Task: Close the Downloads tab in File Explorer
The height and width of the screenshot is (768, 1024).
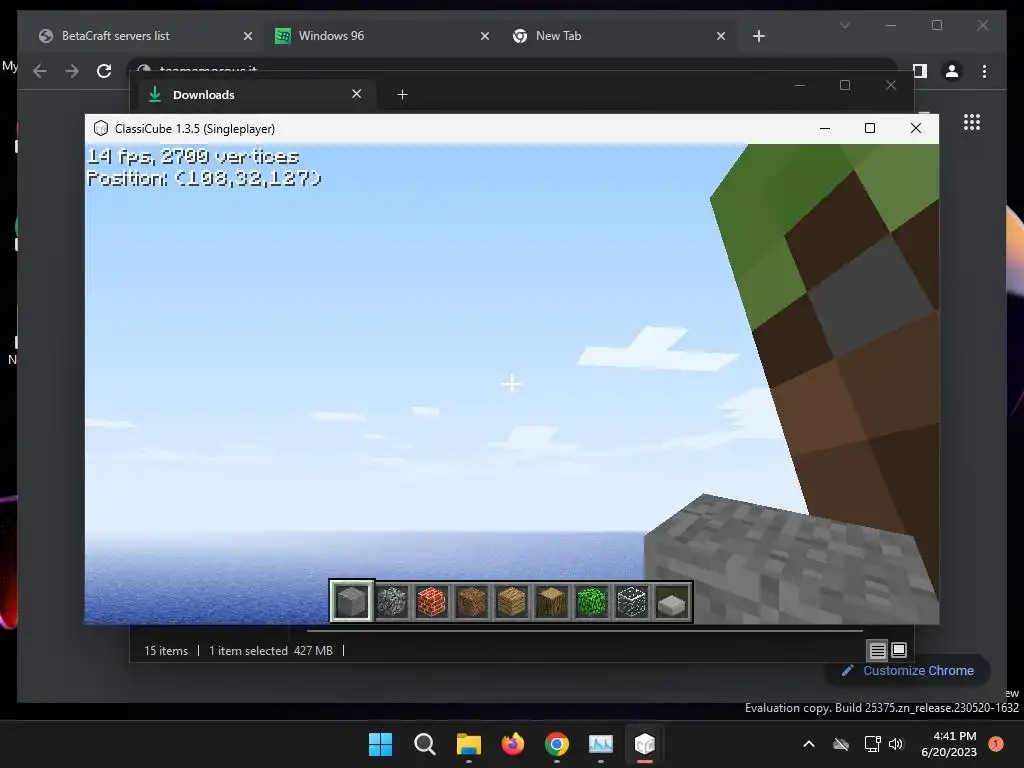Action: pos(357,94)
